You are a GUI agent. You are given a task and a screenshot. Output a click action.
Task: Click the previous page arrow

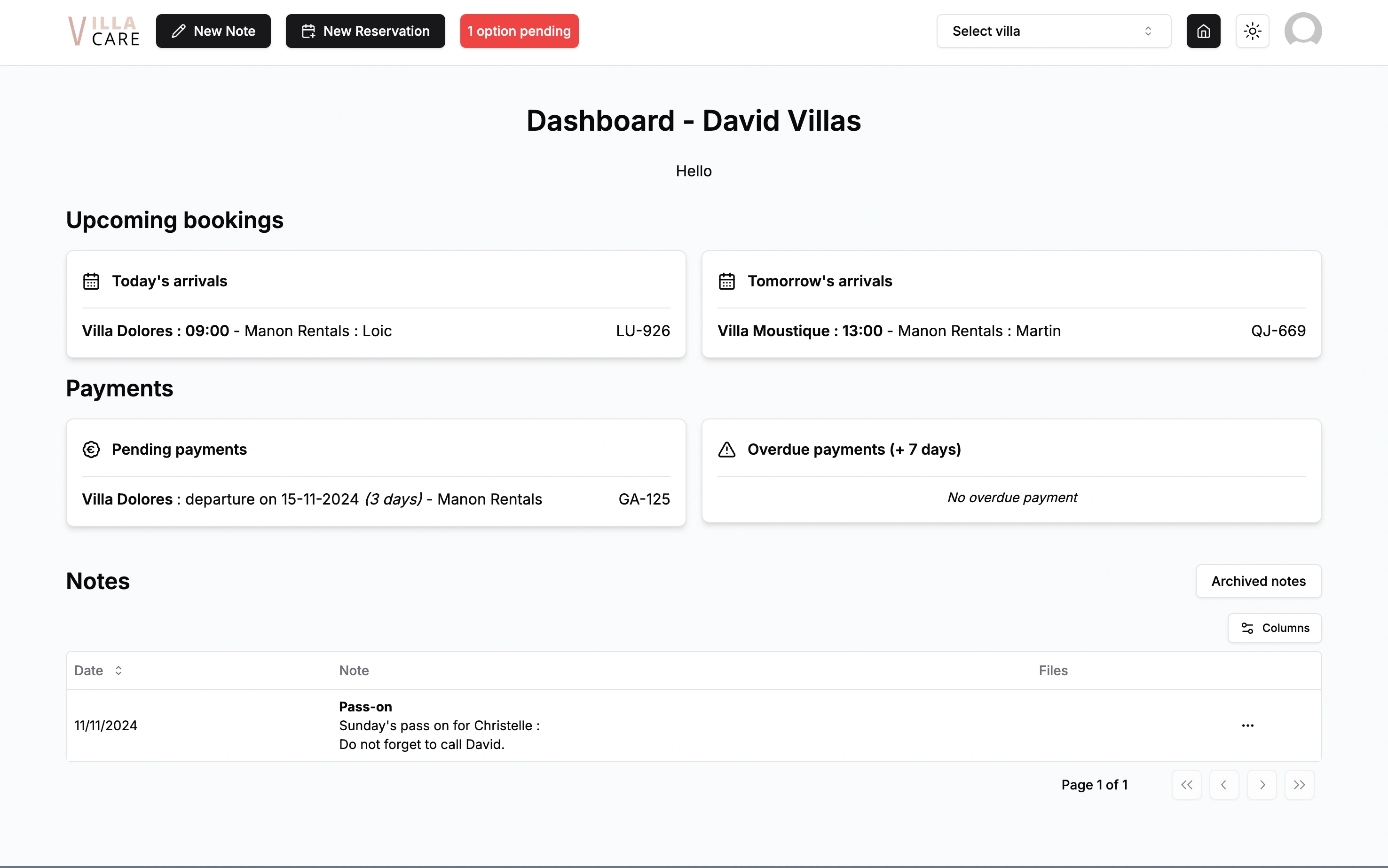(x=1224, y=784)
